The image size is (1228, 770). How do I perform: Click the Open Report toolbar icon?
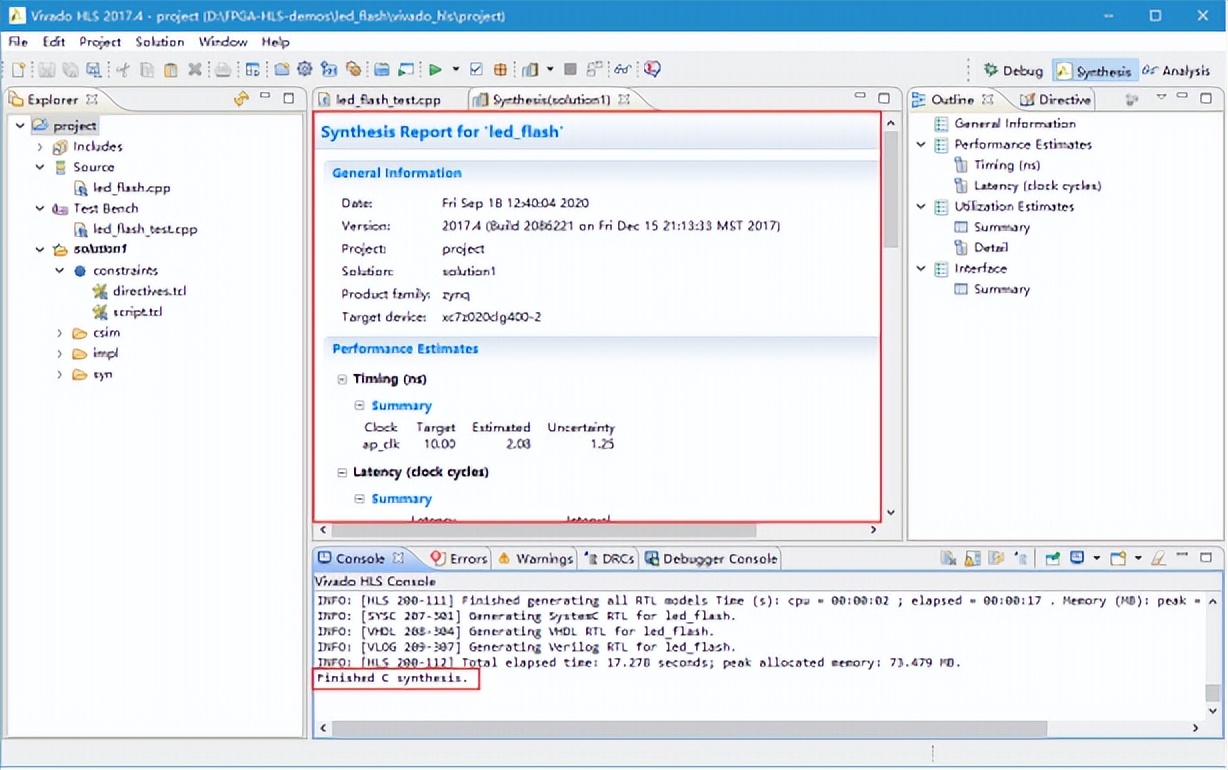click(530, 69)
